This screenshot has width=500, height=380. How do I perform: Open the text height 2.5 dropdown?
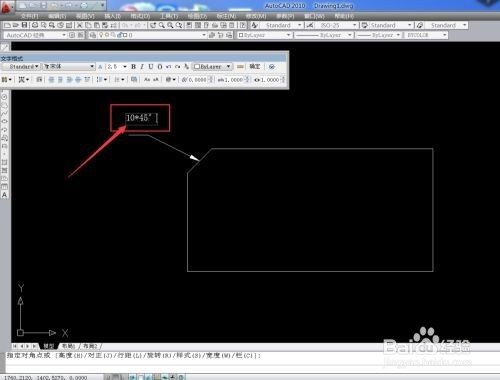[117, 67]
